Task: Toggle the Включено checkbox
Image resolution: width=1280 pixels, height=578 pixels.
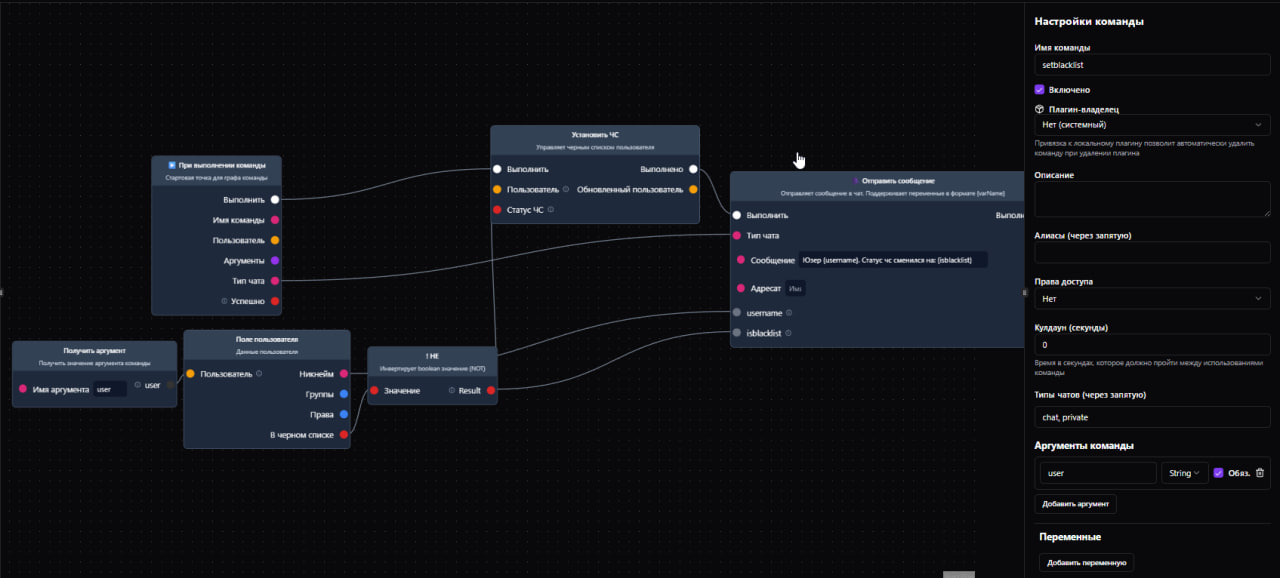Action: pyautogui.click(x=1040, y=89)
